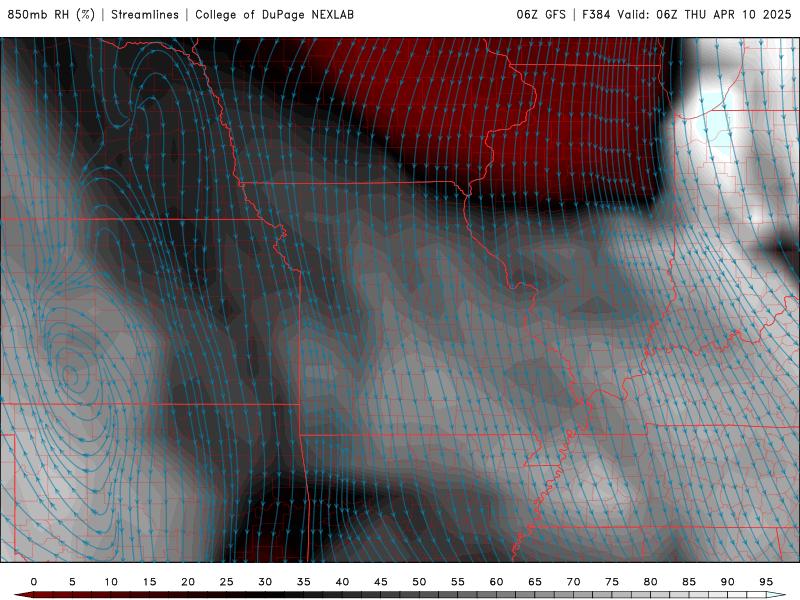Image resolution: width=800 pixels, height=600 pixels.
Task: Click the "20" value on color scale
Action: click(x=188, y=582)
